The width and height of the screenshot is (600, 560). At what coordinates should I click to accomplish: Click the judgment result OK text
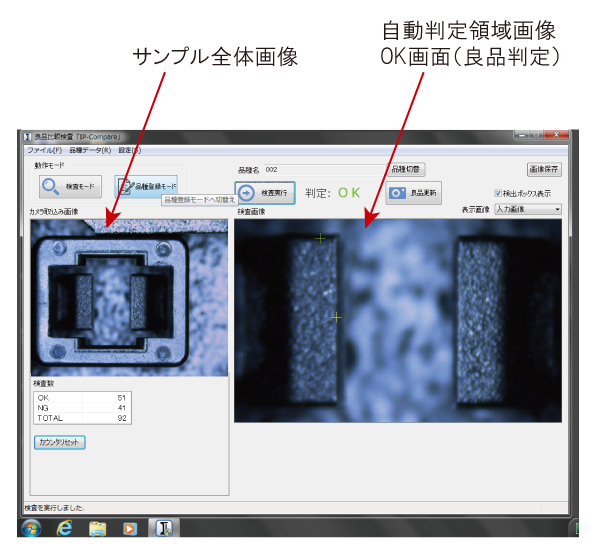(349, 193)
